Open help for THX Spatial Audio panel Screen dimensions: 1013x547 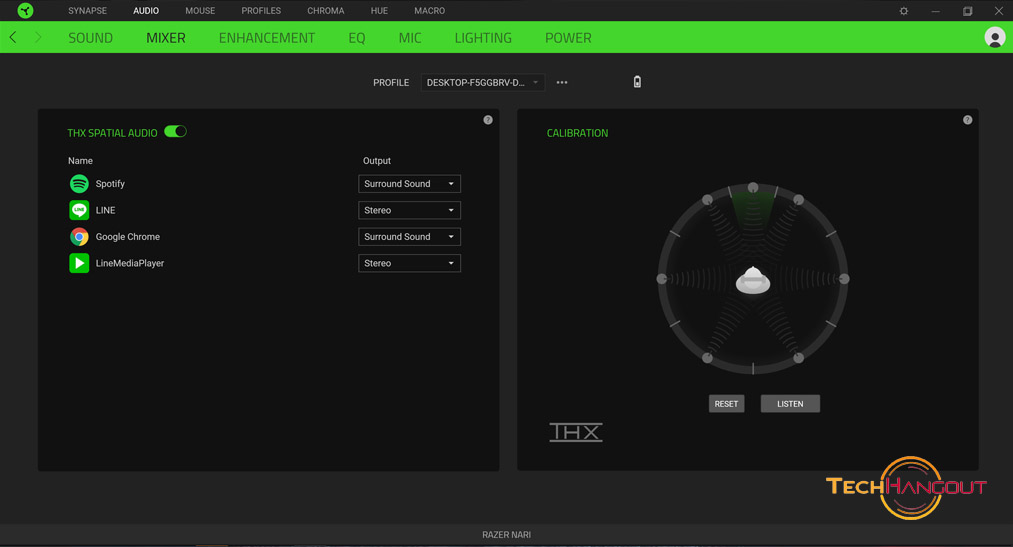tap(488, 120)
